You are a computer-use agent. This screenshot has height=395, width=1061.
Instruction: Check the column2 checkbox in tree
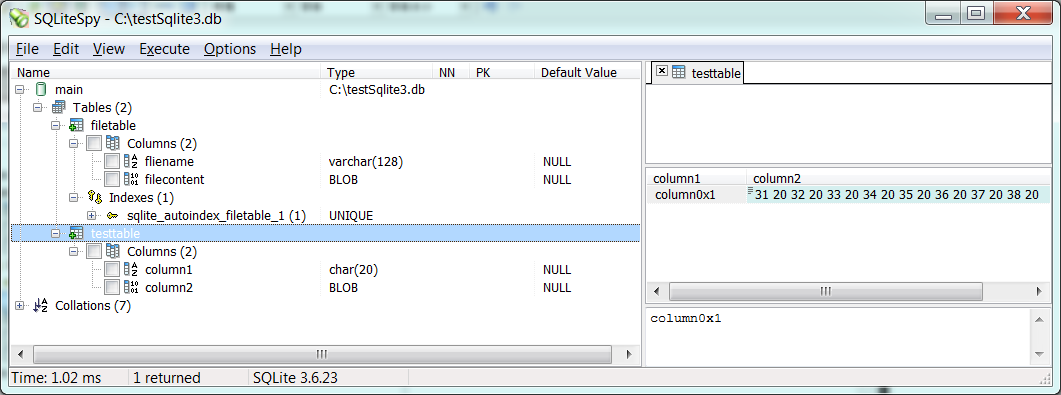point(113,287)
